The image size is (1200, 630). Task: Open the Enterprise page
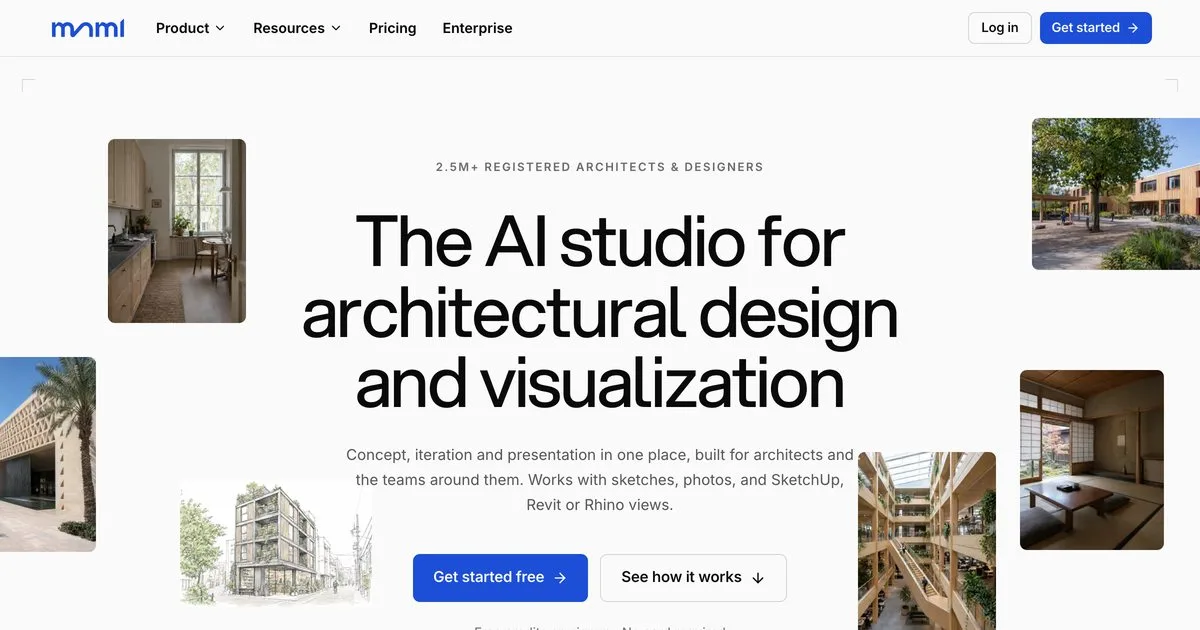point(477,28)
